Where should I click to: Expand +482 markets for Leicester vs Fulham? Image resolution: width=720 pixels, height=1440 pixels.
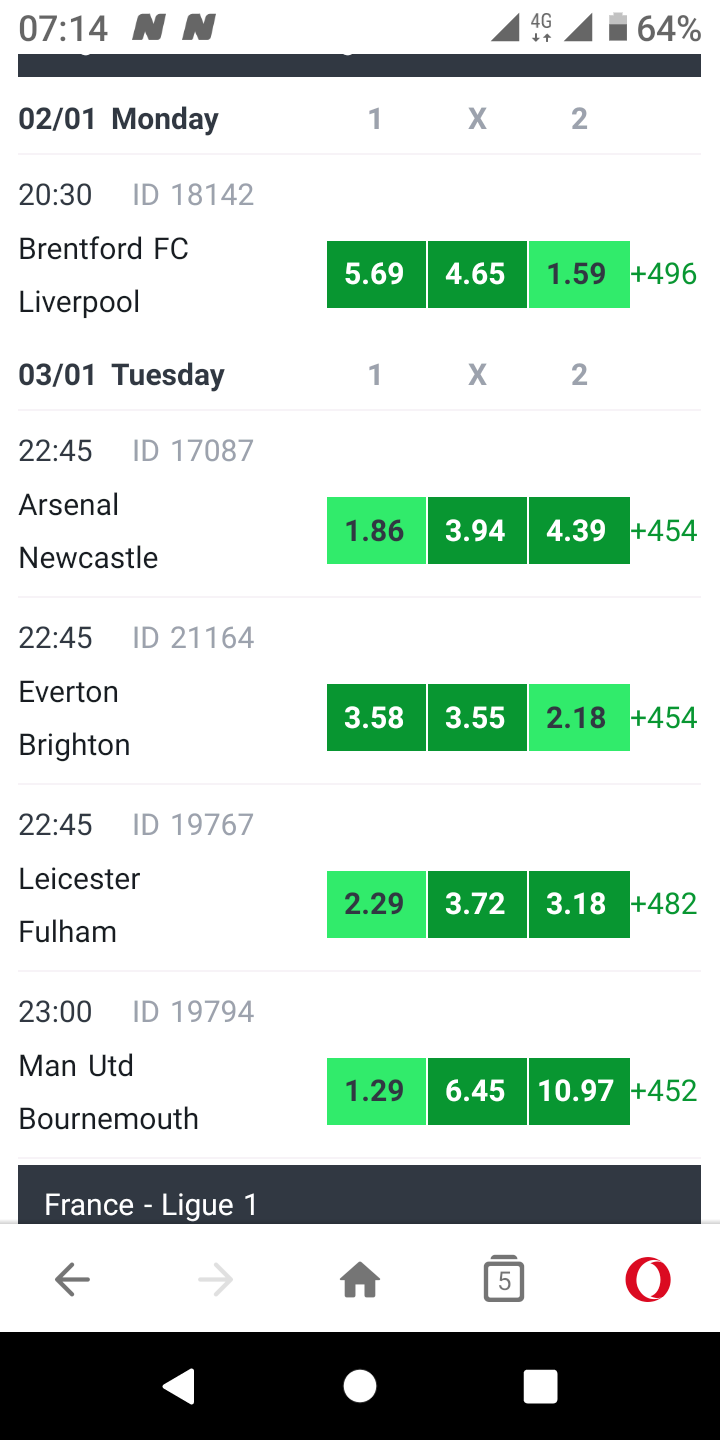pyautogui.click(x=664, y=904)
